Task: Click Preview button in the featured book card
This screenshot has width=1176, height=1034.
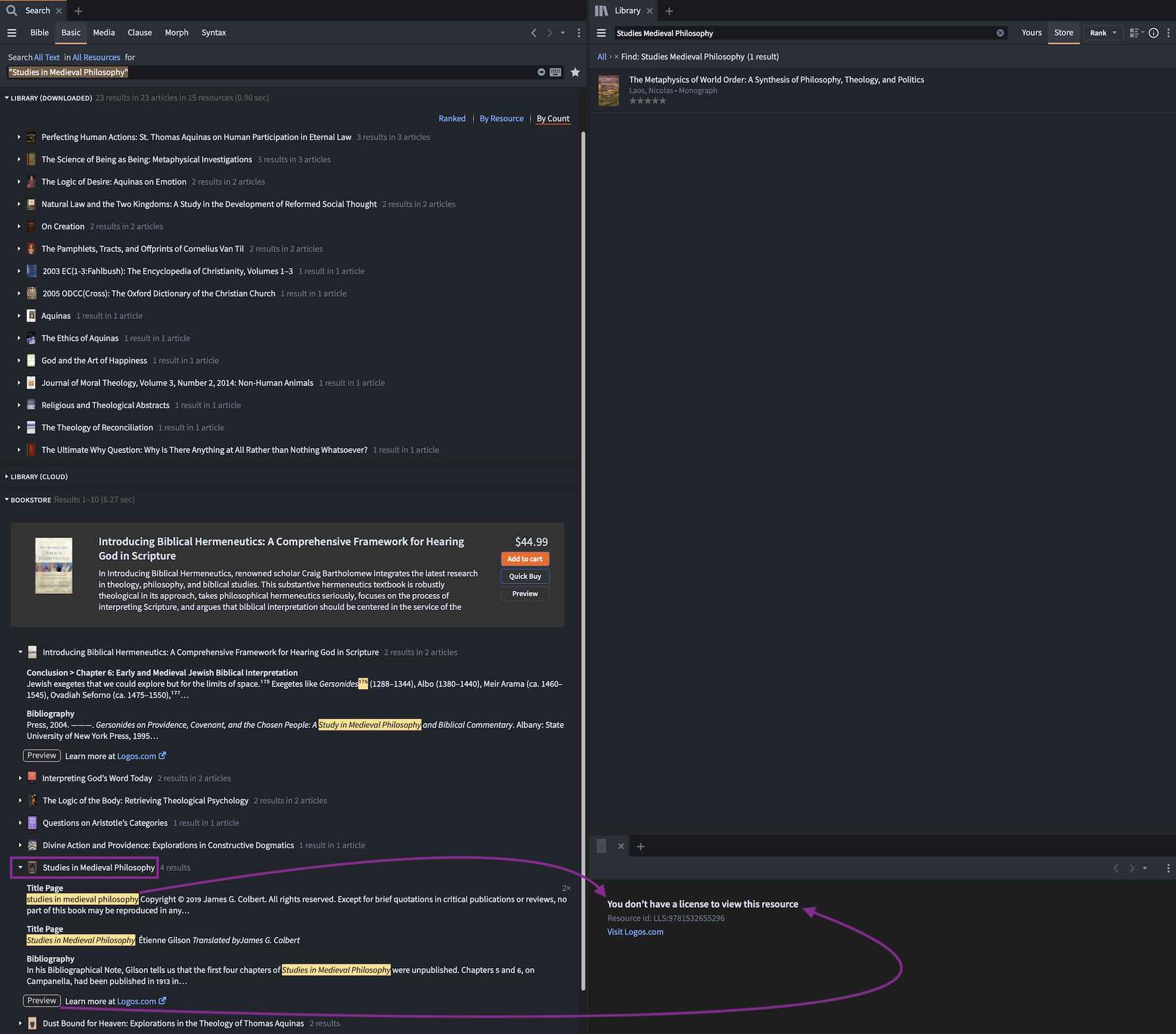Action: click(525, 593)
